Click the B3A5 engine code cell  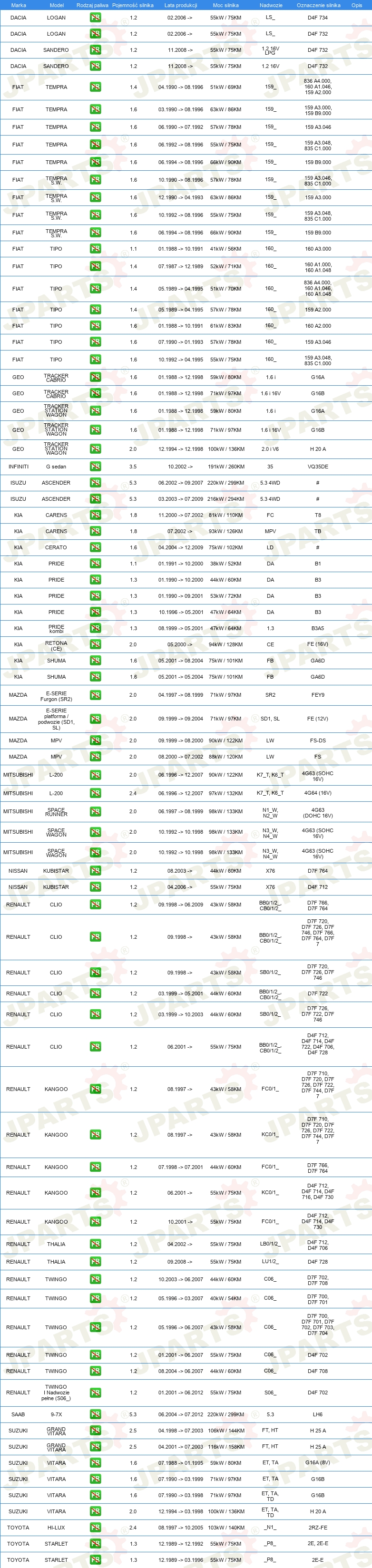point(318,629)
